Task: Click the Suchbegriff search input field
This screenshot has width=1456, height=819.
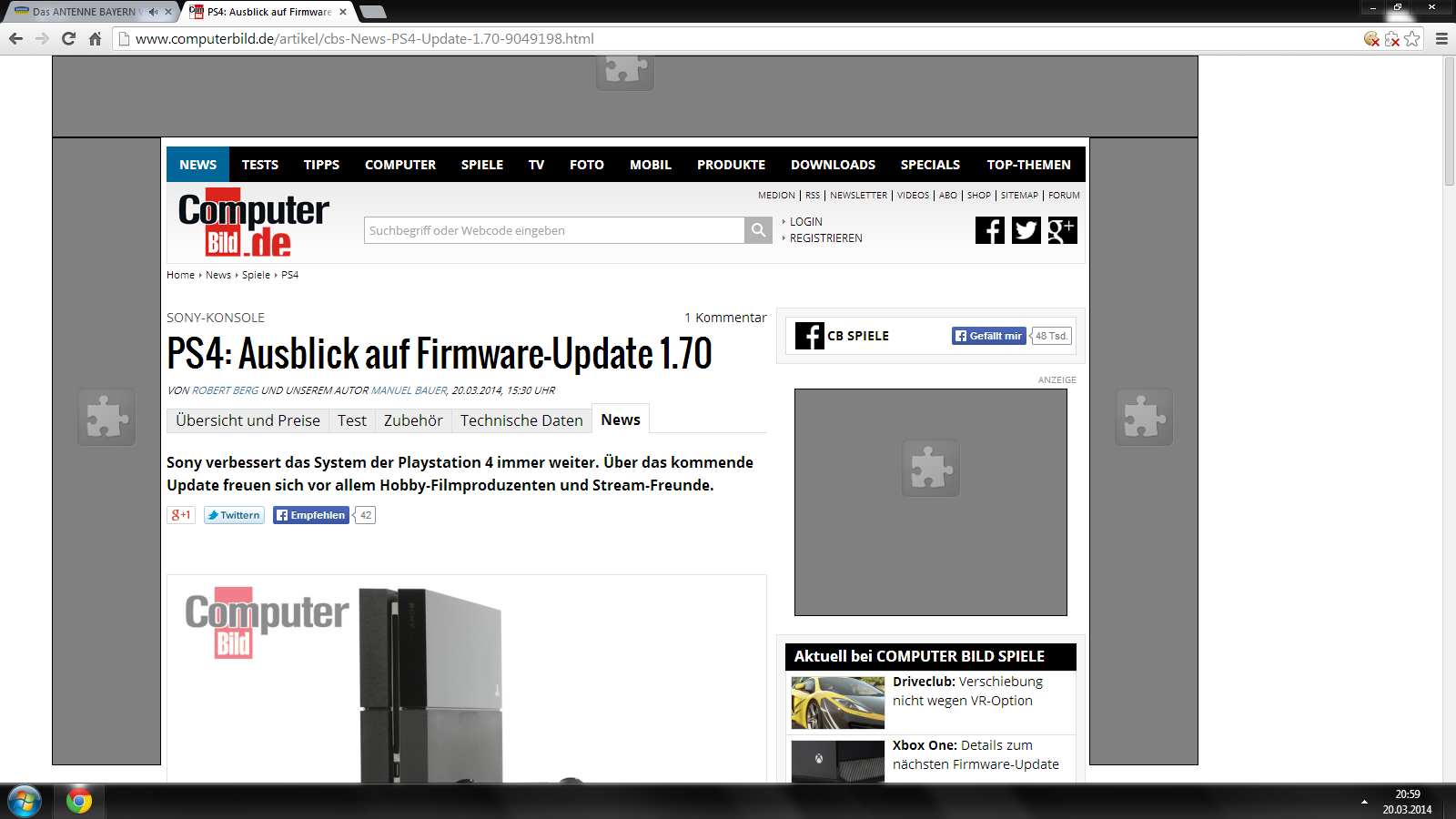Action: point(554,230)
